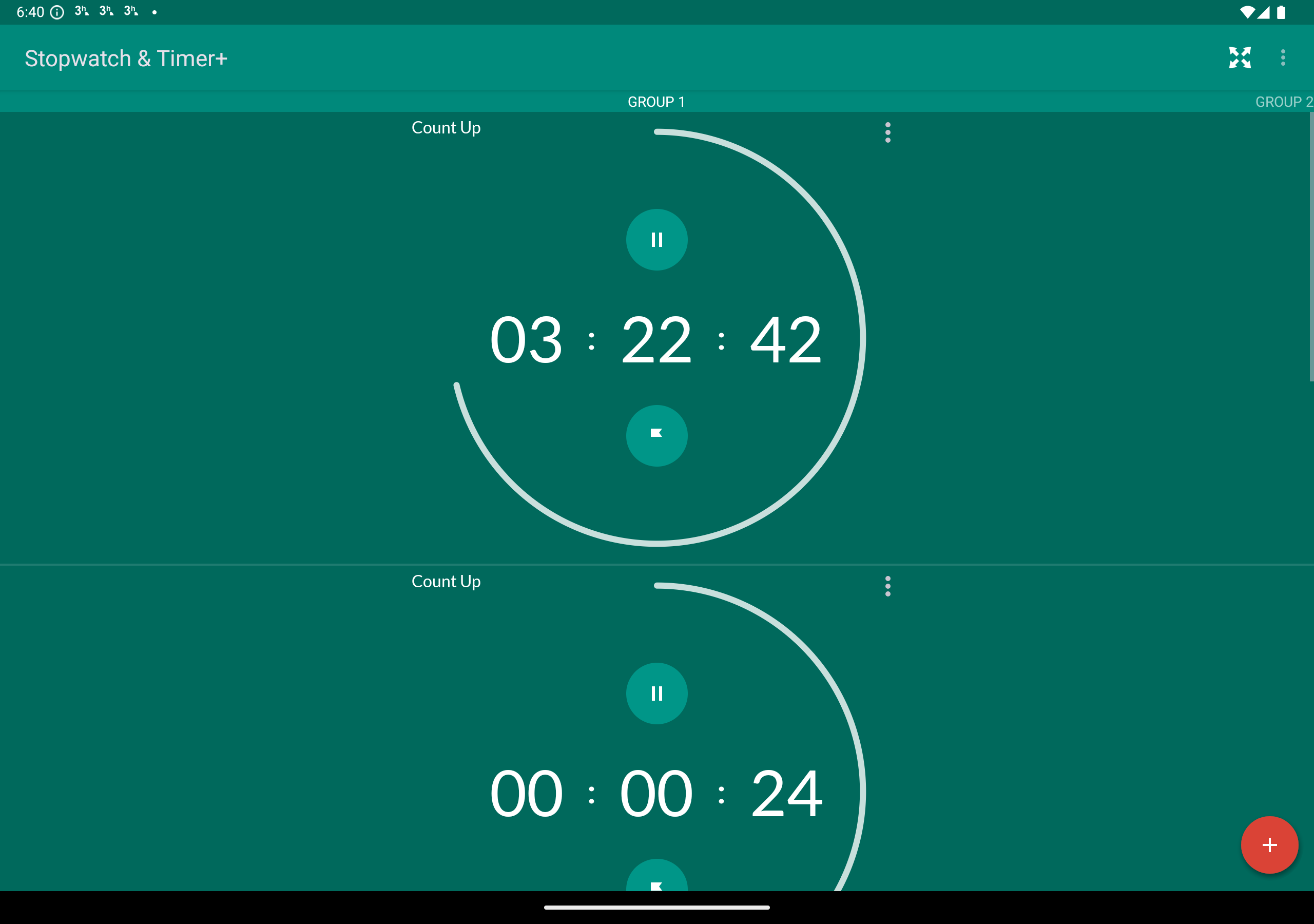Tap the 22 minutes value of first stopwatch
Screen dimensions: 1314x924
coord(656,340)
